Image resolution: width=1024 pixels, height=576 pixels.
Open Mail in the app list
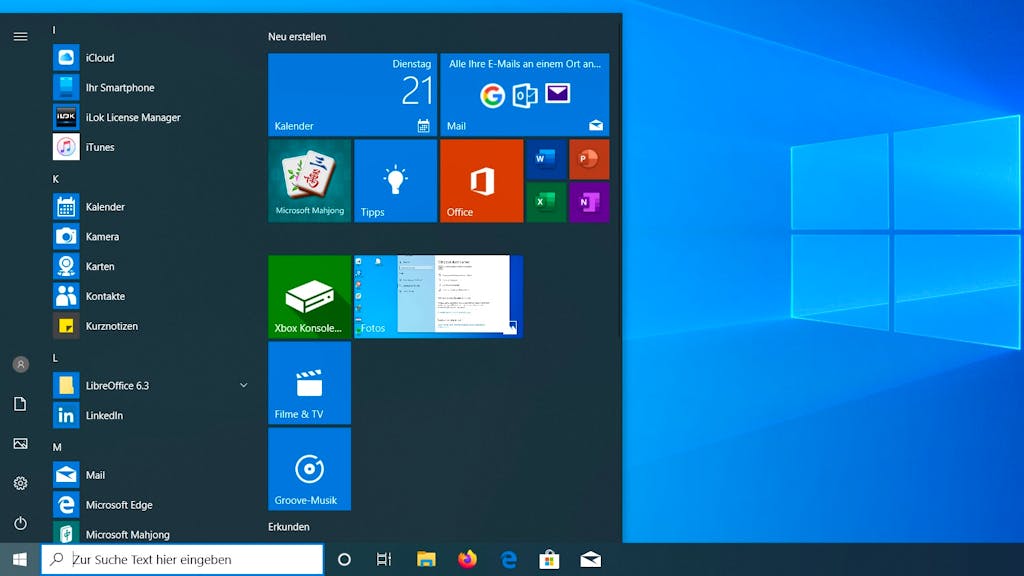[150, 475]
